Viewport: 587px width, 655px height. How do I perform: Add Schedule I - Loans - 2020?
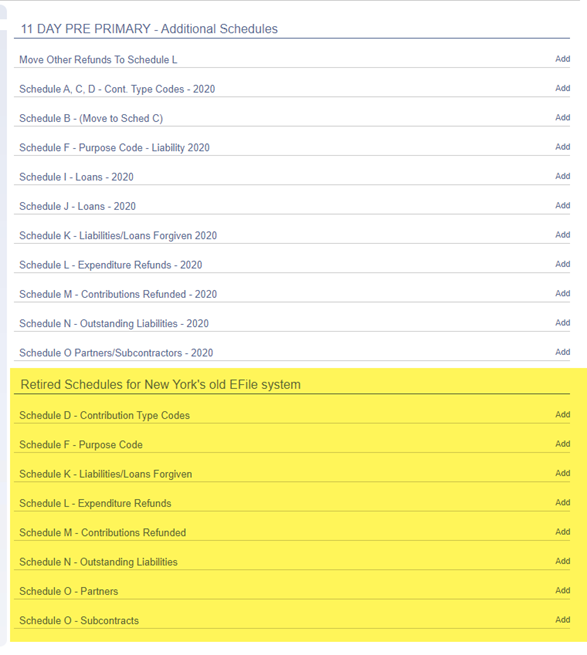[x=562, y=176]
